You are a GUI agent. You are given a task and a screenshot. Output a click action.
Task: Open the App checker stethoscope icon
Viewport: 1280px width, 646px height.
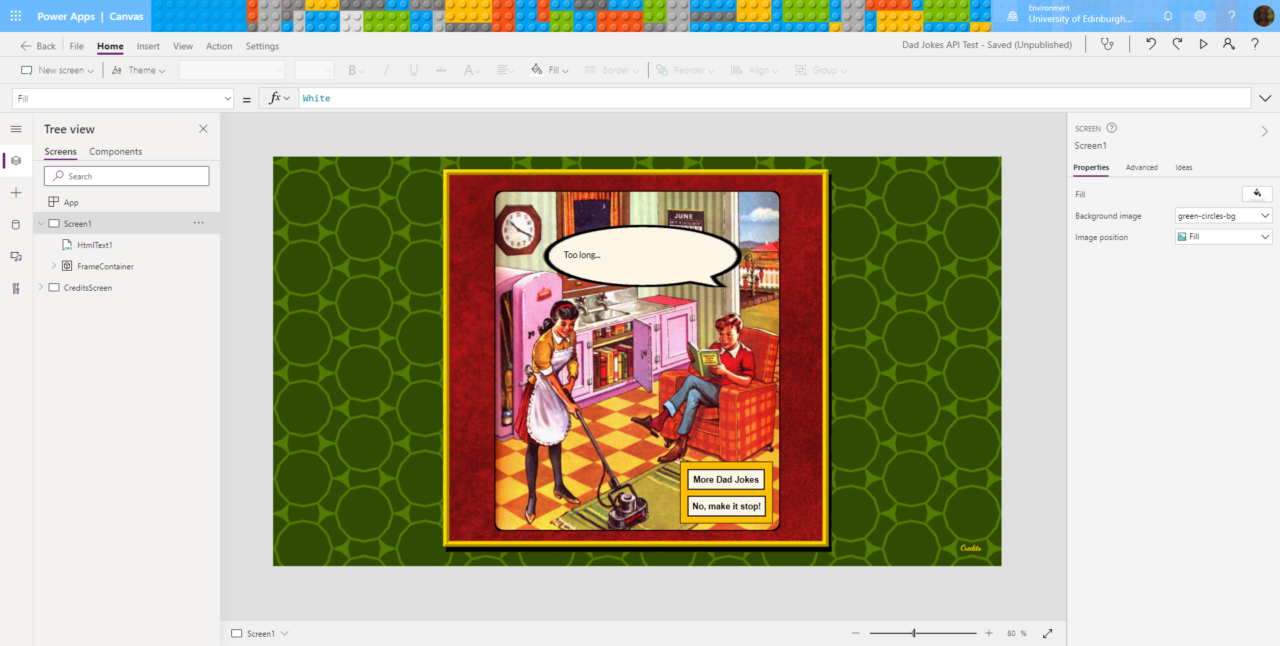[1106, 44]
